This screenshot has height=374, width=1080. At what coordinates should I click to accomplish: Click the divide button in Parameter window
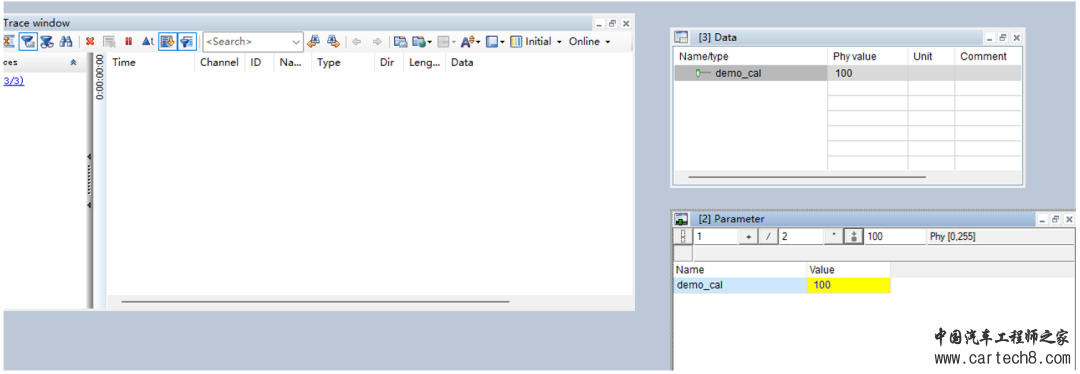click(x=768, y=236)
